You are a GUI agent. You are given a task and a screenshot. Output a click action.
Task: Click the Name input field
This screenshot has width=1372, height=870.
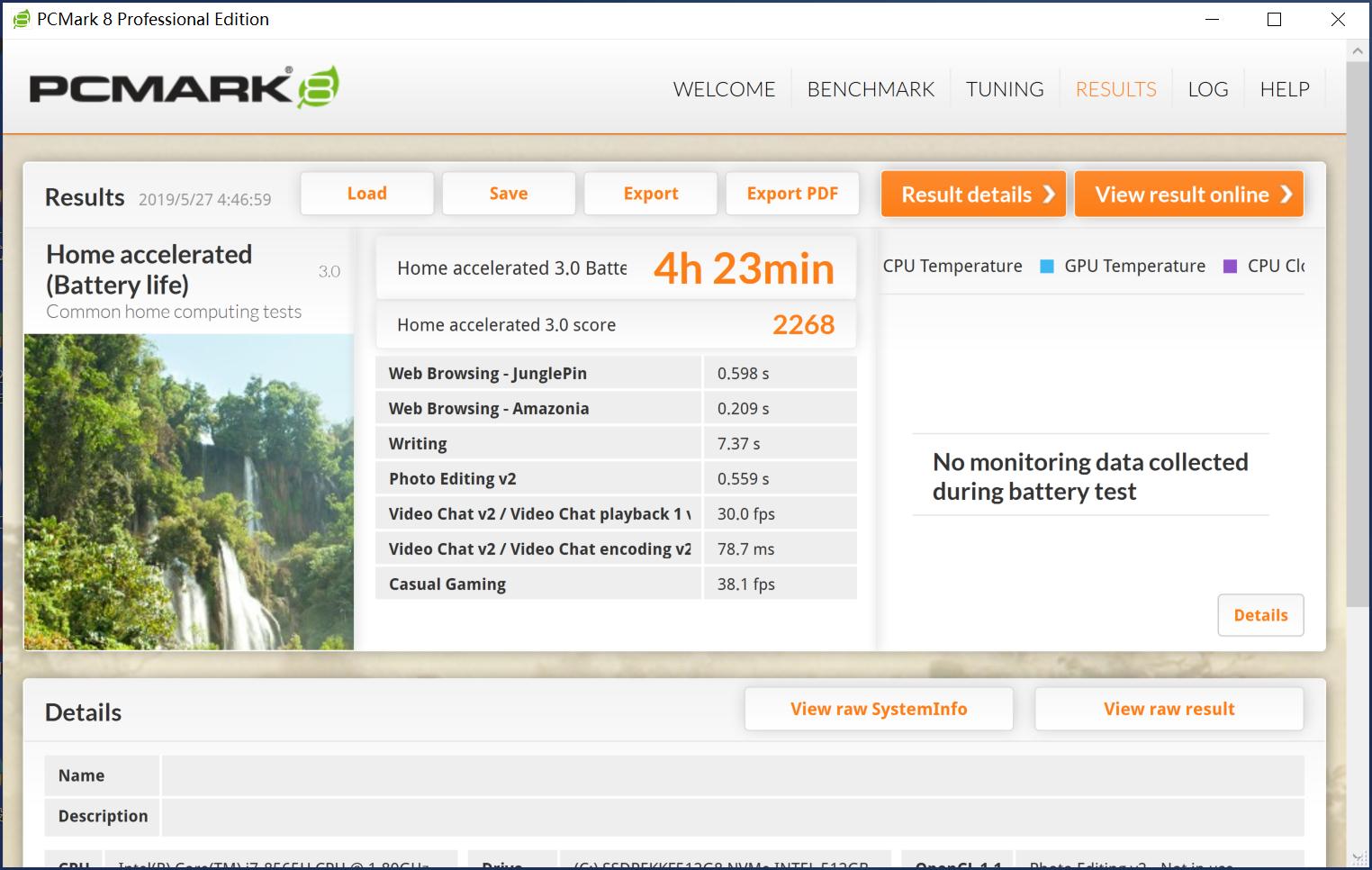(733, 775)
